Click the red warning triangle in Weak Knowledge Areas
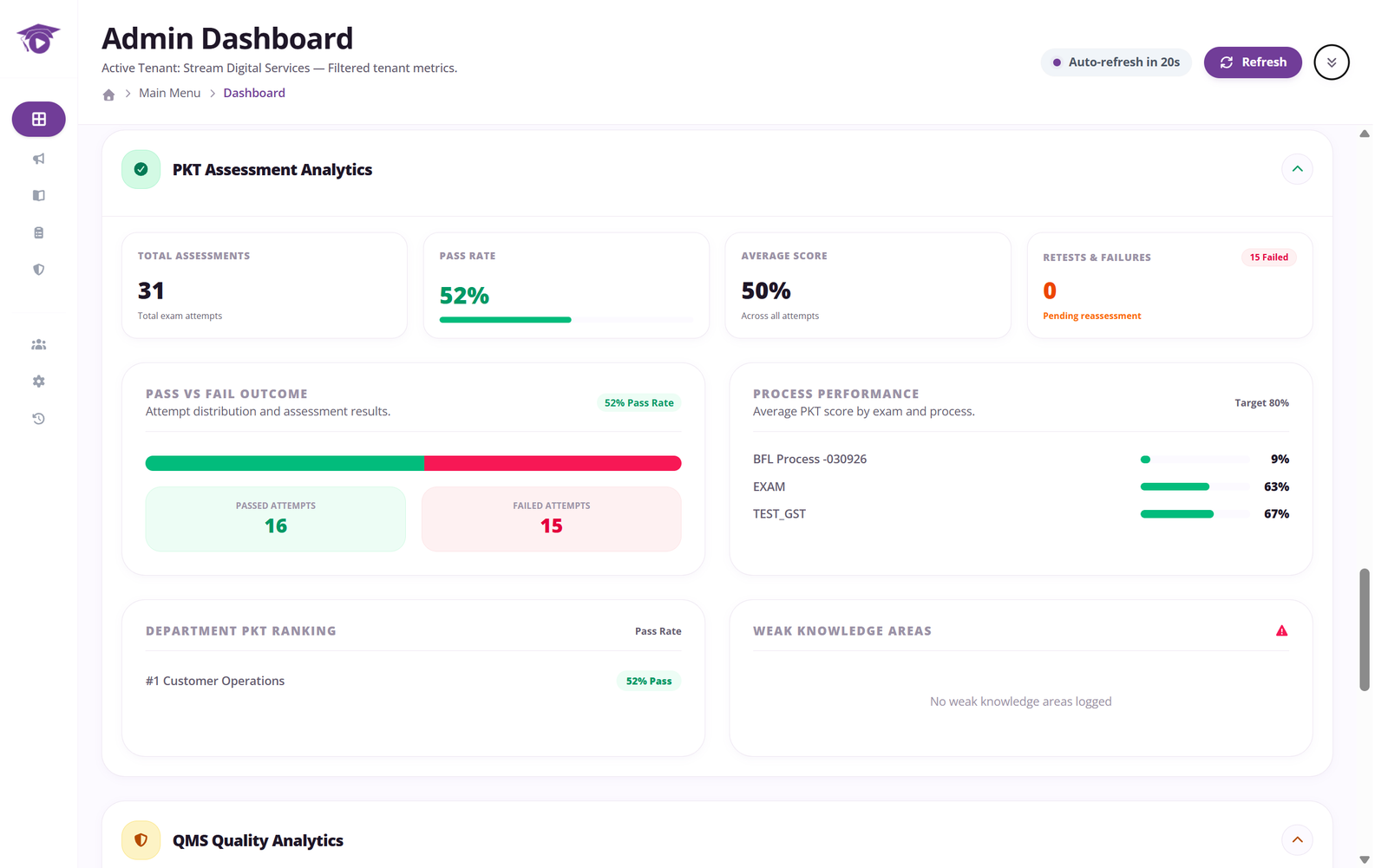 (1281, 630)
